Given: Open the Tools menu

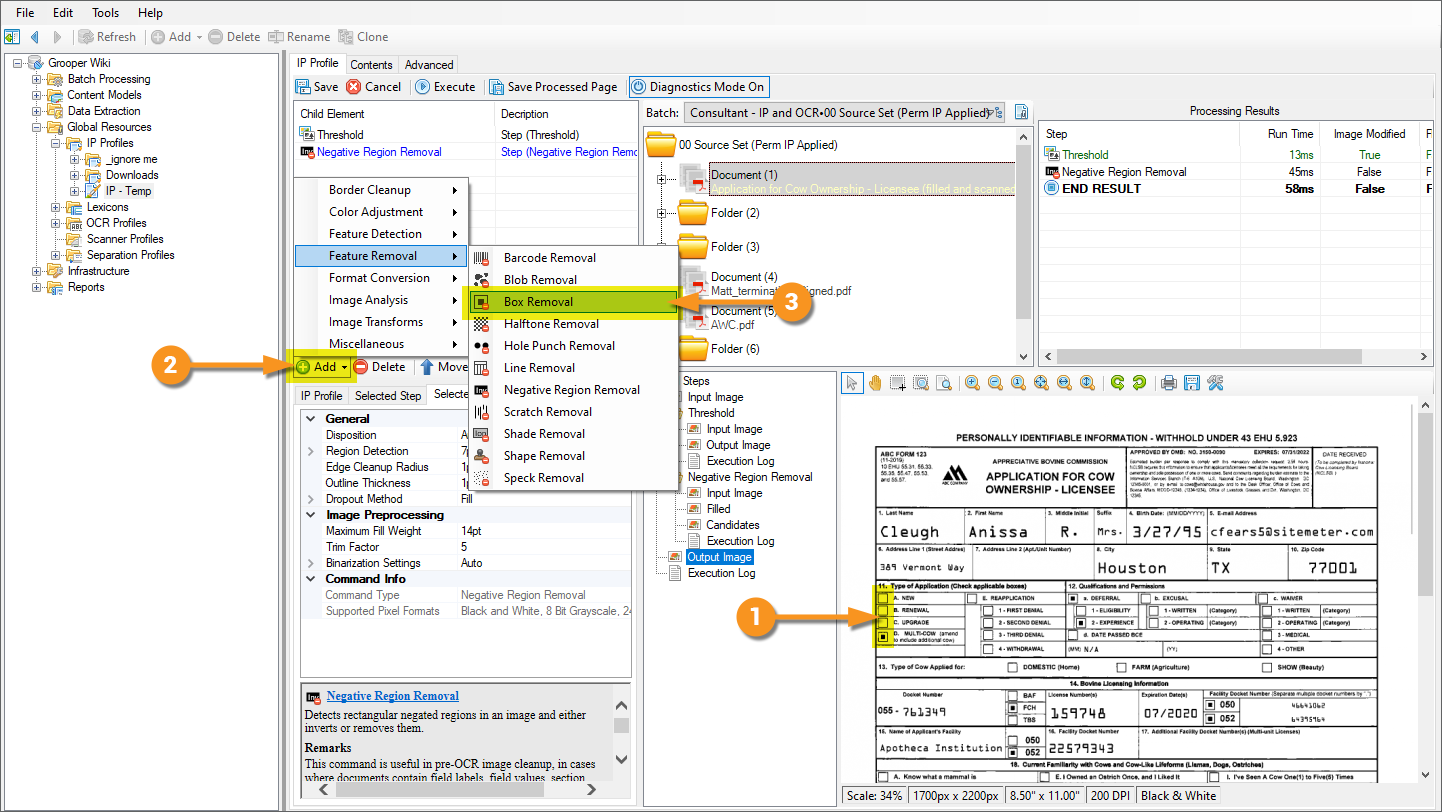Looking at the screenshot, I should 105,13.
